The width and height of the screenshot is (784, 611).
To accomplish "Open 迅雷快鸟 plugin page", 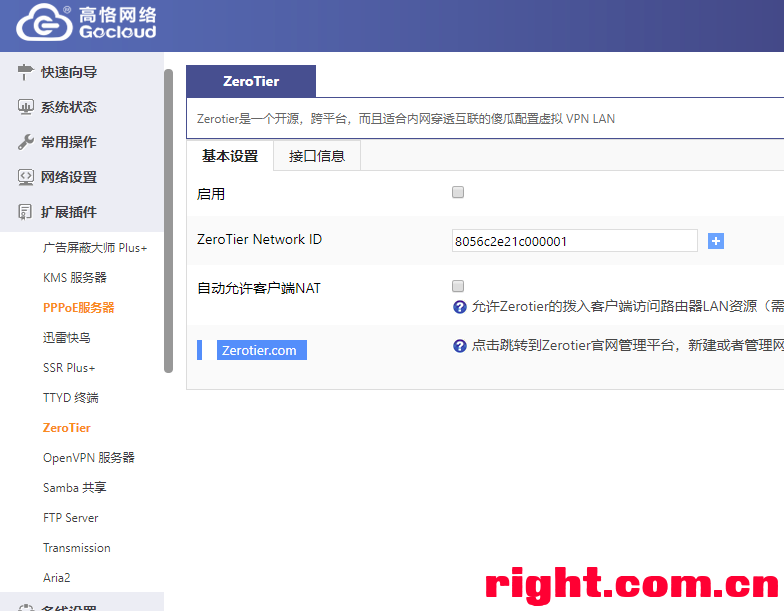I will tap(66, 338).
